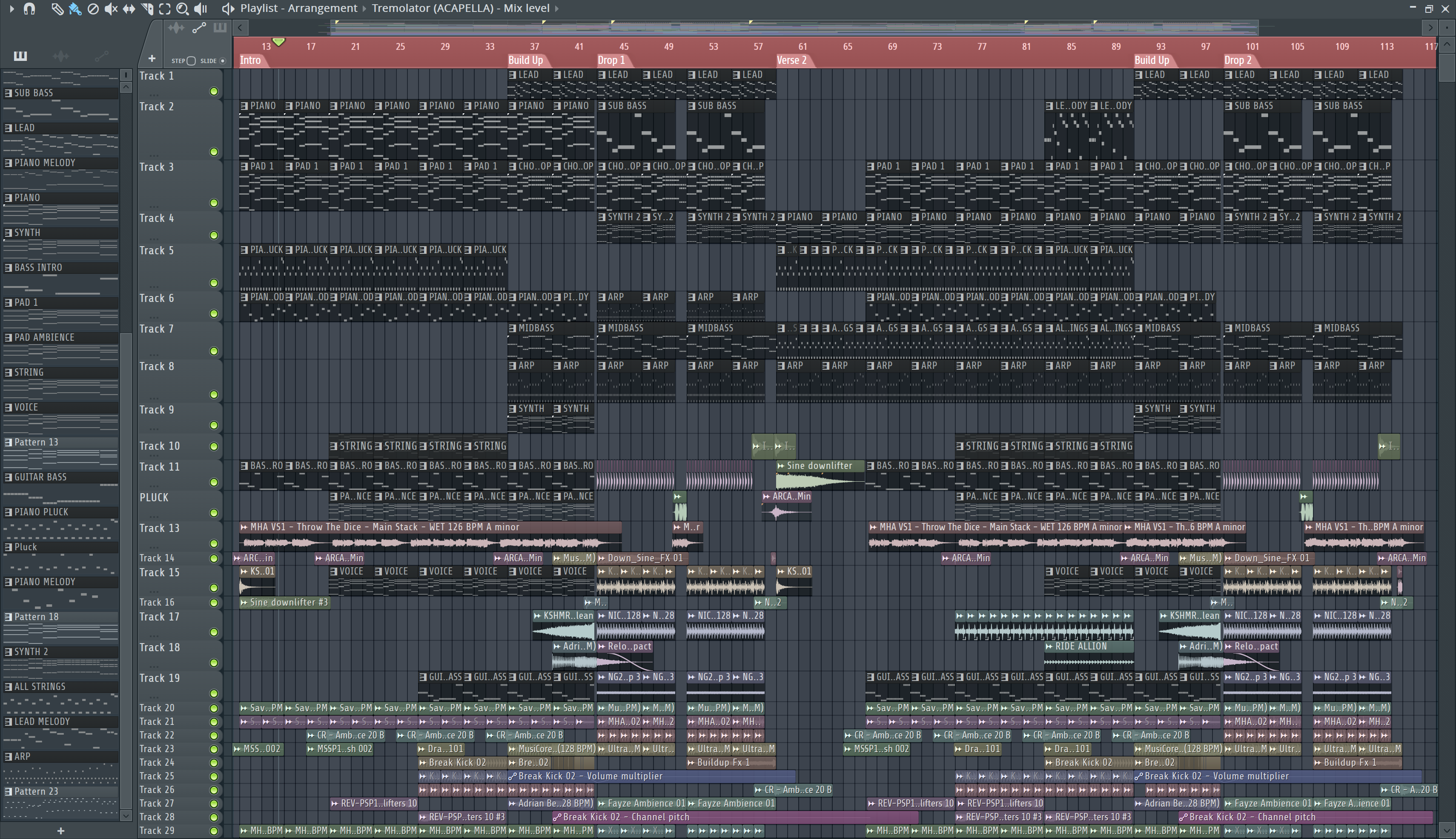Open the Arrangement selector arrow
Screen dimensions: 1456x839
tap(364, 9)
